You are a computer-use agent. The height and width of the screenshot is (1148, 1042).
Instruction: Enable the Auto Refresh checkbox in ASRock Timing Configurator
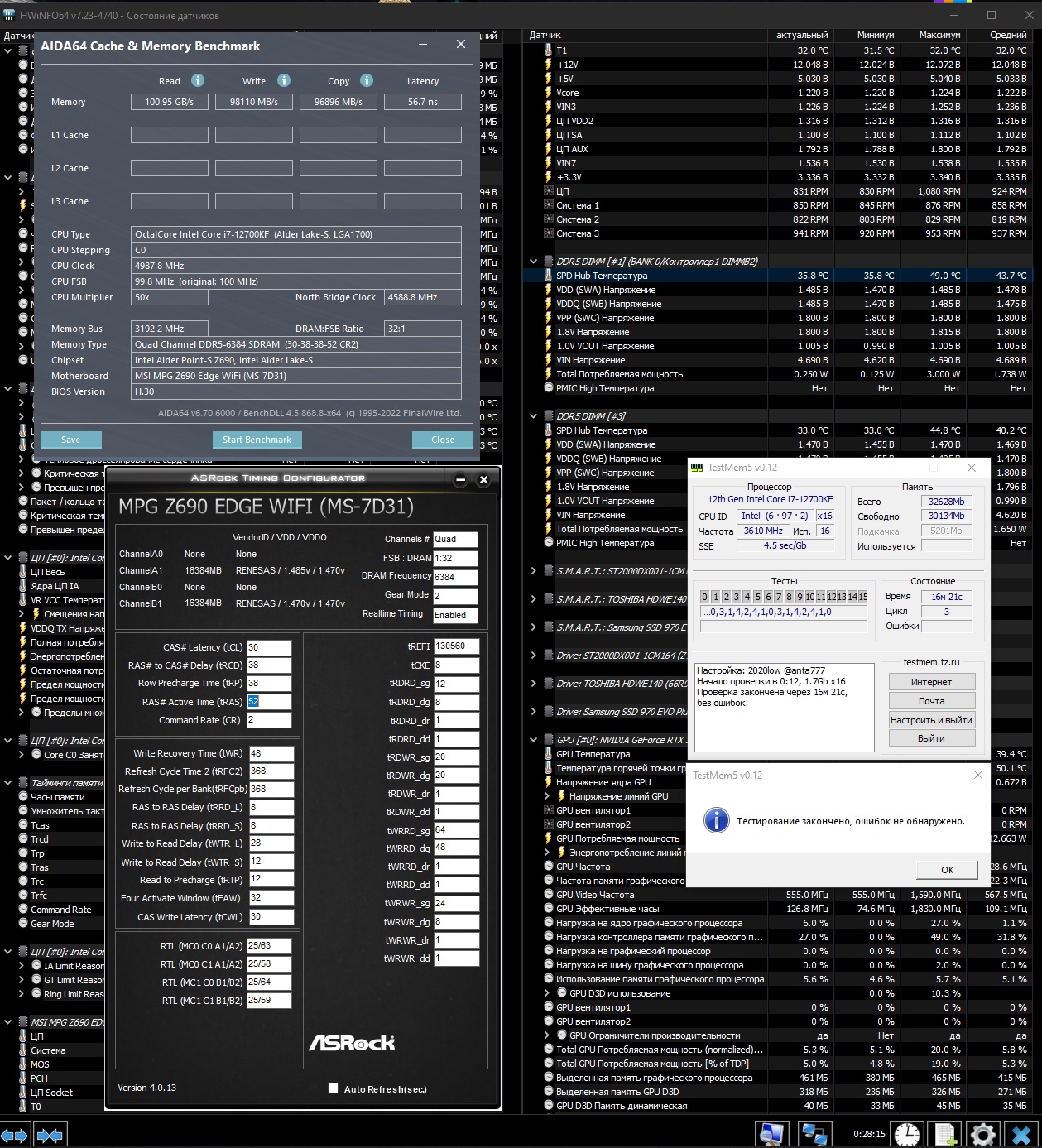tap(333, 1088)
